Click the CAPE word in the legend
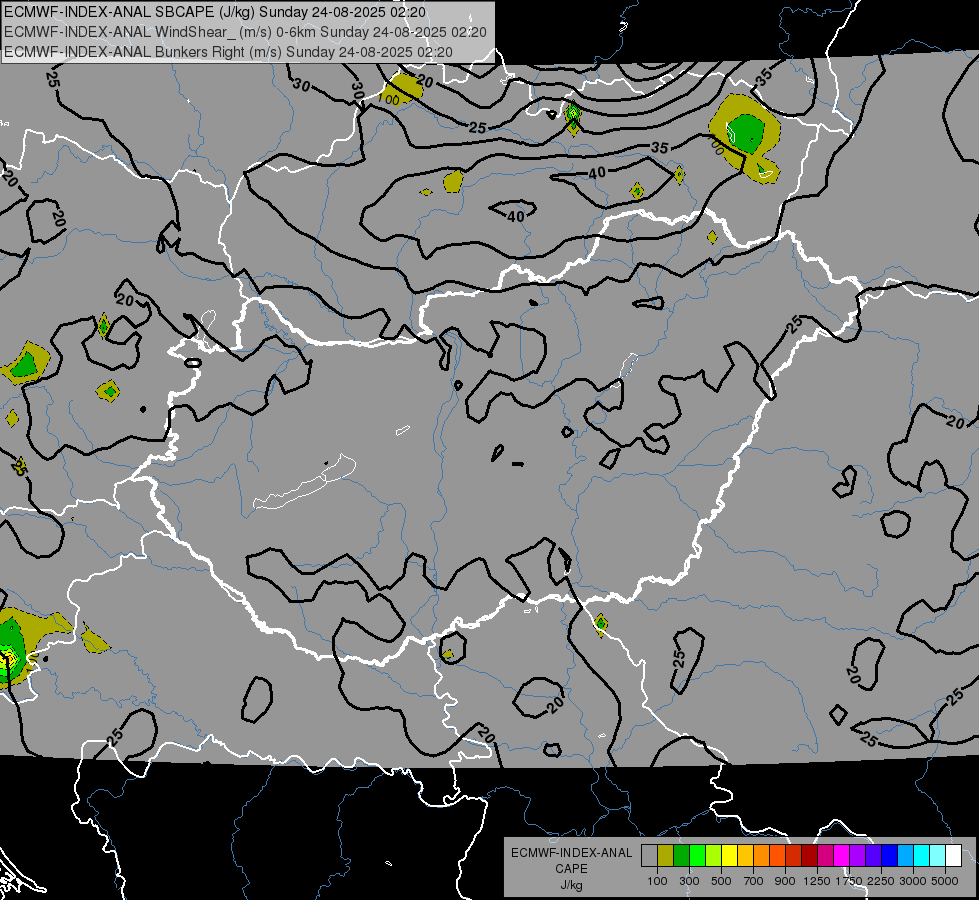 (571, 869)
